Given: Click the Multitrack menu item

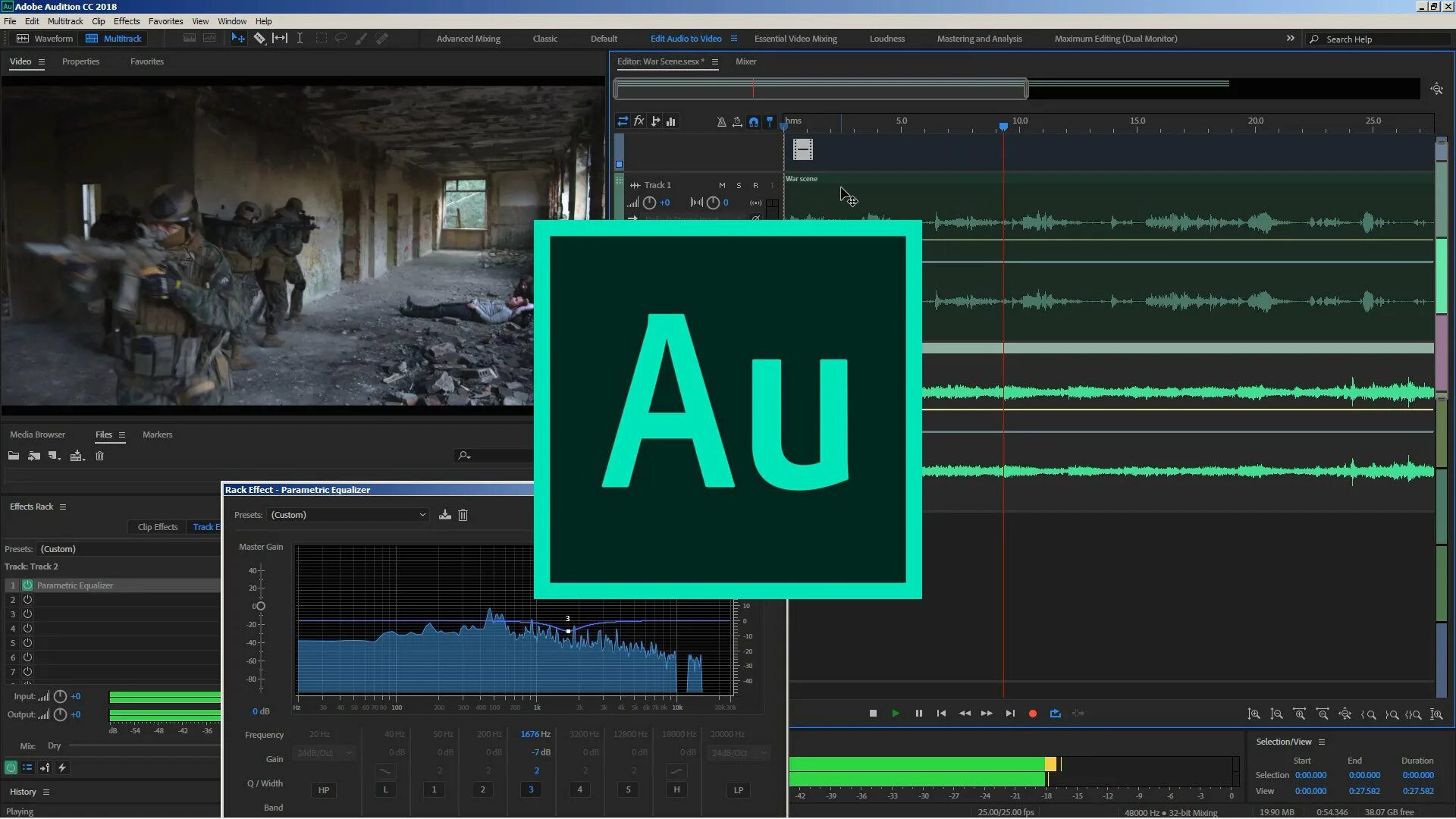Looking at the screenshot, I should coord(65,20).
